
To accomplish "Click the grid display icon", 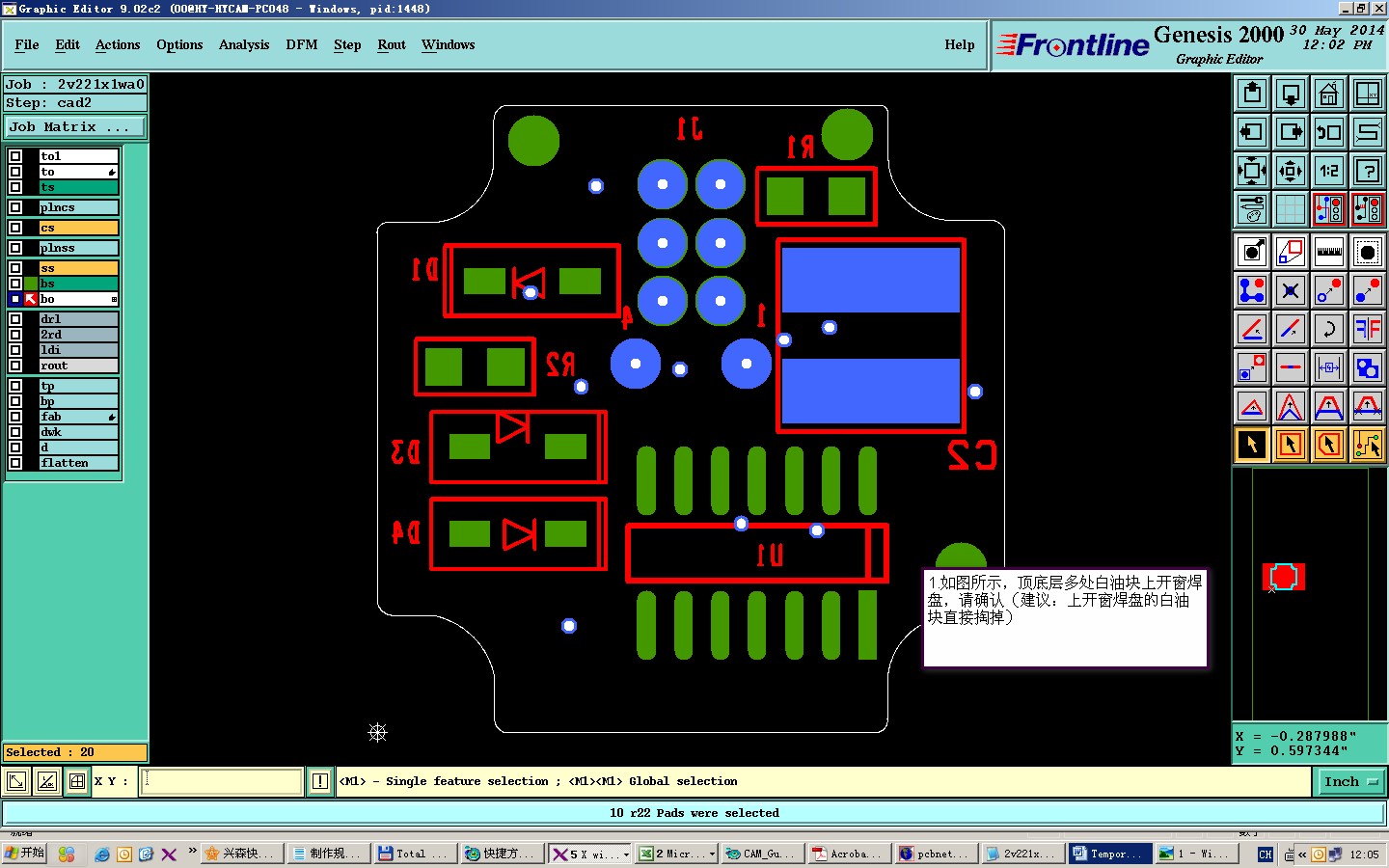I will [x=1291, y=209].
